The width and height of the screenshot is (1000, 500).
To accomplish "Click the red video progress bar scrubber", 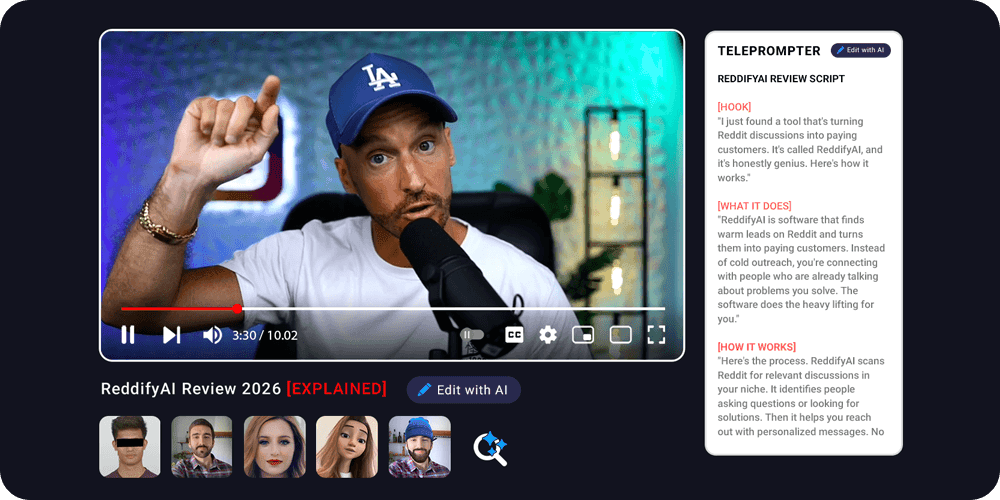I will [237, 309].
